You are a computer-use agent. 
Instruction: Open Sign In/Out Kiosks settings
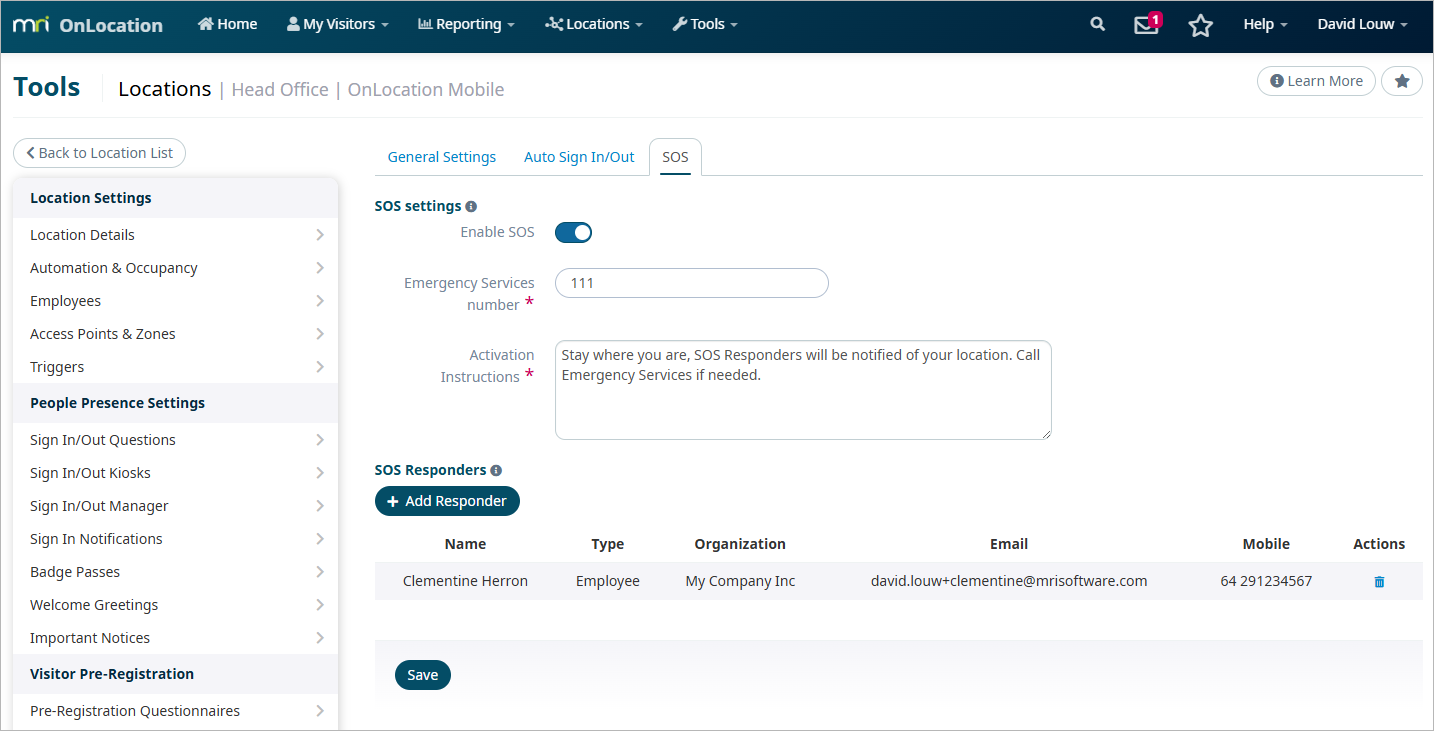176,473
